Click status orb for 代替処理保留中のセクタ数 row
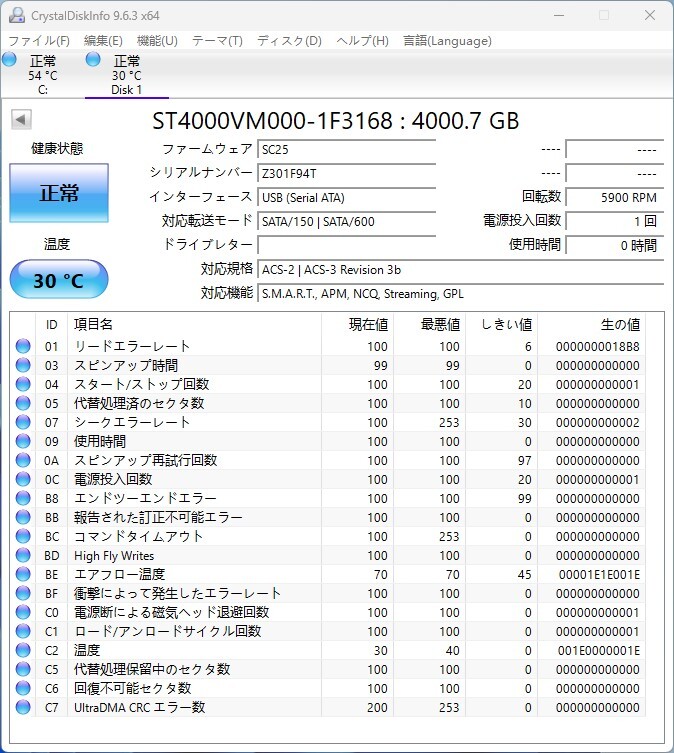Screen dimensions: 674x753 pyautogui.click(x=23, y=669)
